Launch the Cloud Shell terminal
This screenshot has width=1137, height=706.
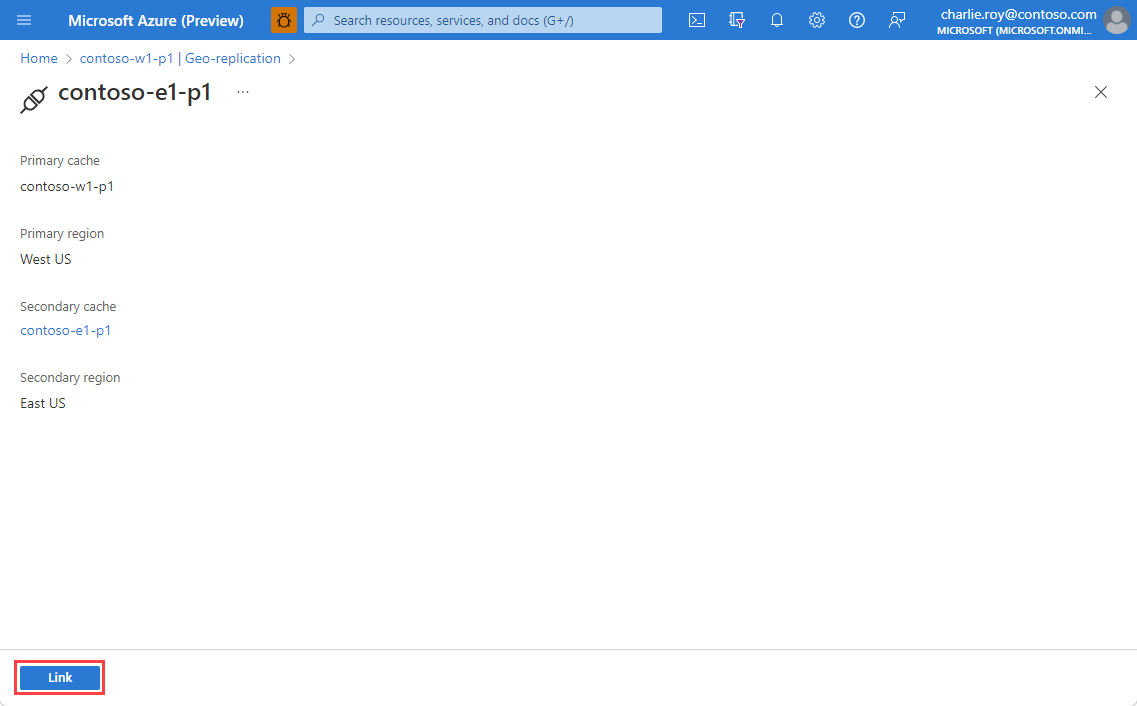click(697, 20)
